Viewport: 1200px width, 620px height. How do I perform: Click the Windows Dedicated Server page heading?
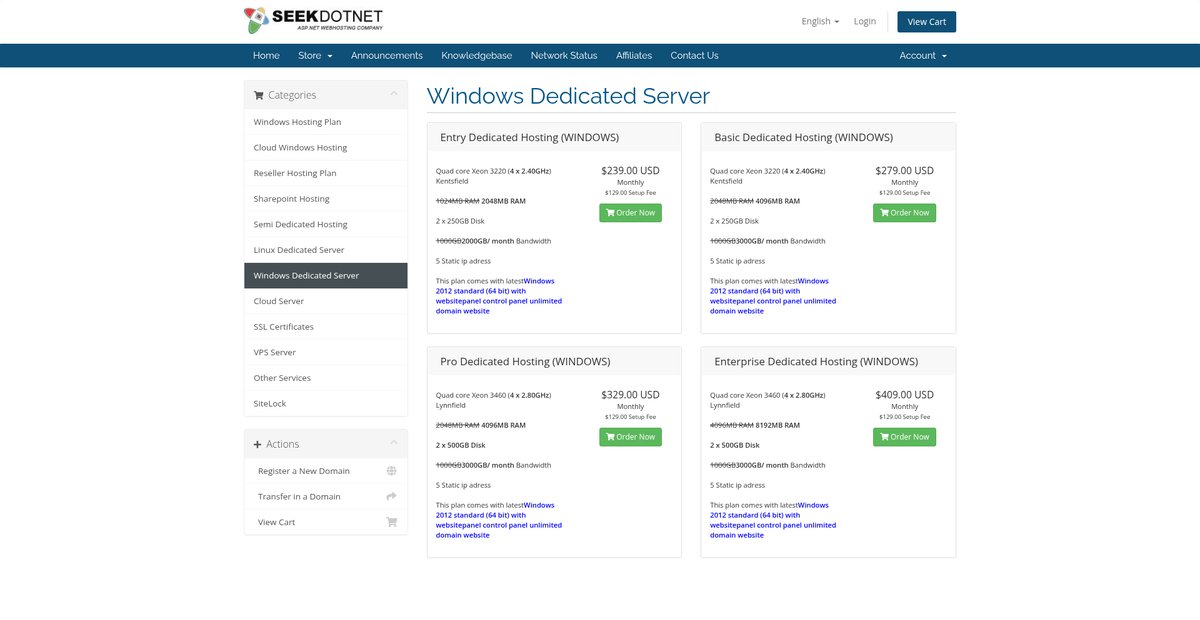568,96
